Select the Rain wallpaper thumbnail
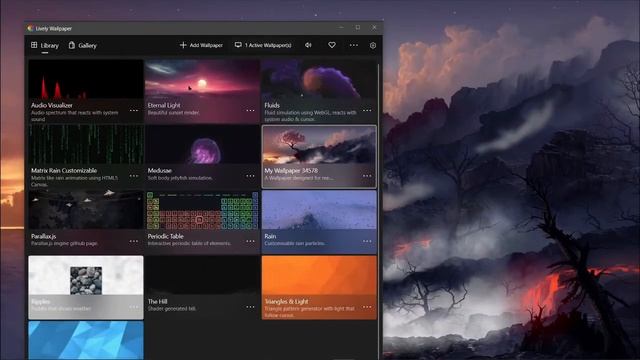This screenshot has height=360, width=640. 319,210
